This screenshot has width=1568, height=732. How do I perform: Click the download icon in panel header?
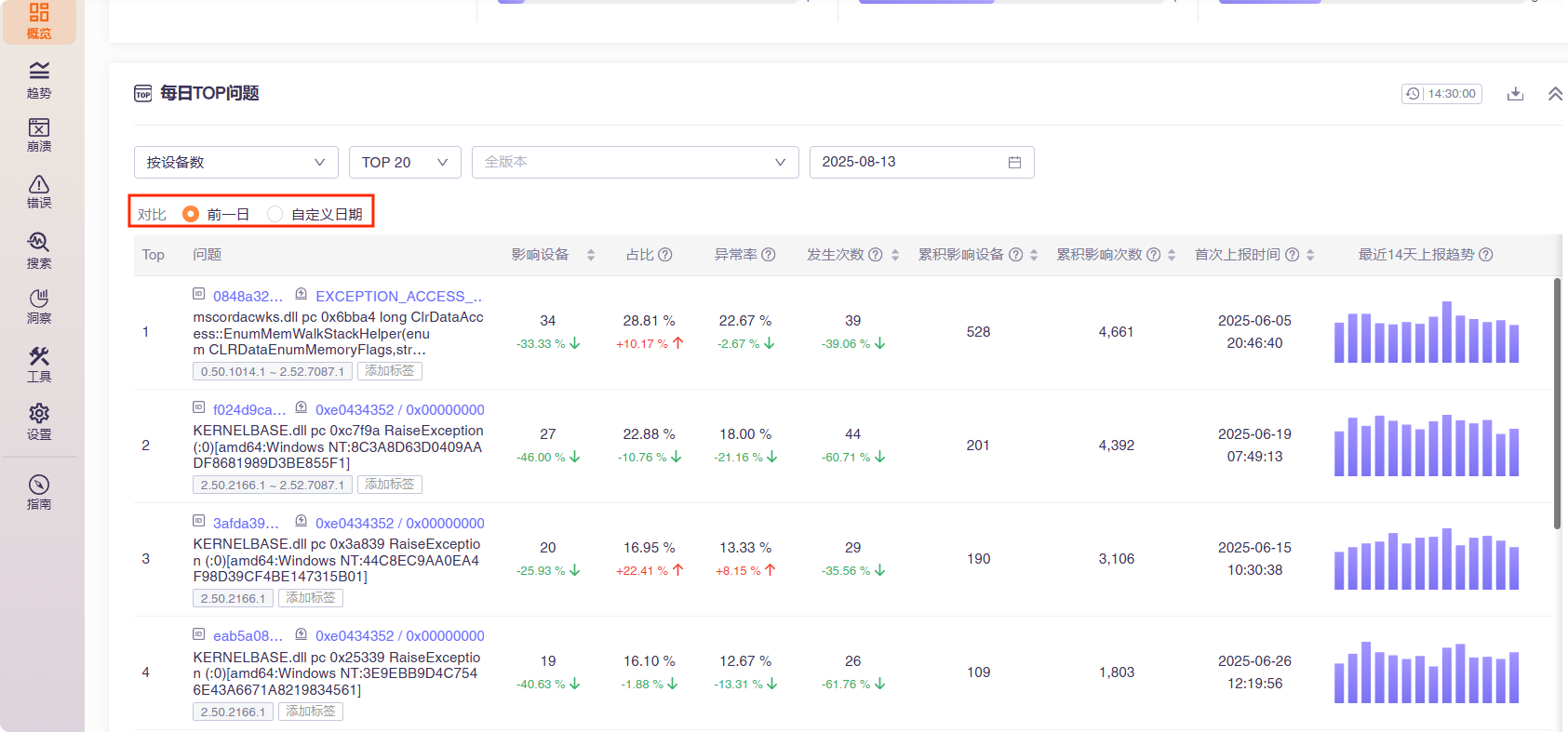pos(1515,94)
